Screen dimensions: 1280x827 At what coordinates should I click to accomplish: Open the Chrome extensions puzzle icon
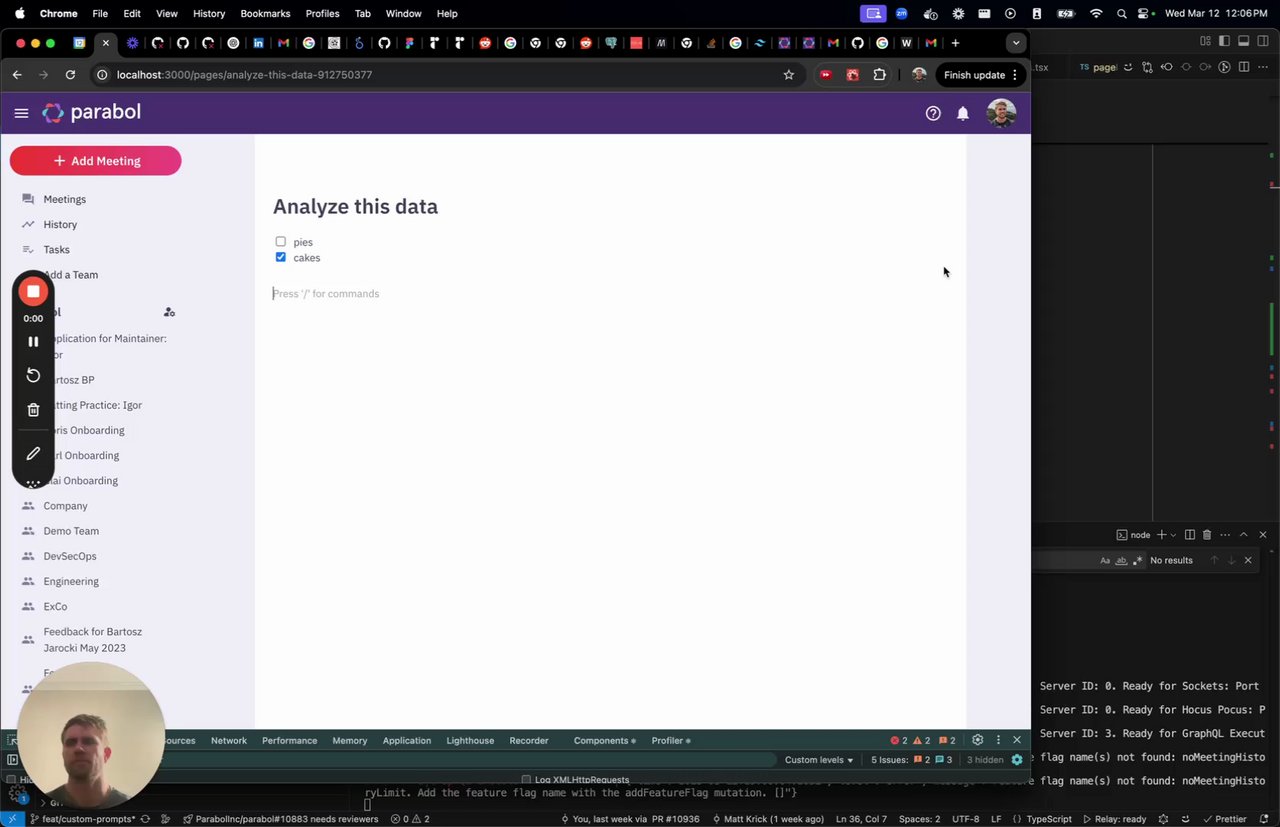879,74
